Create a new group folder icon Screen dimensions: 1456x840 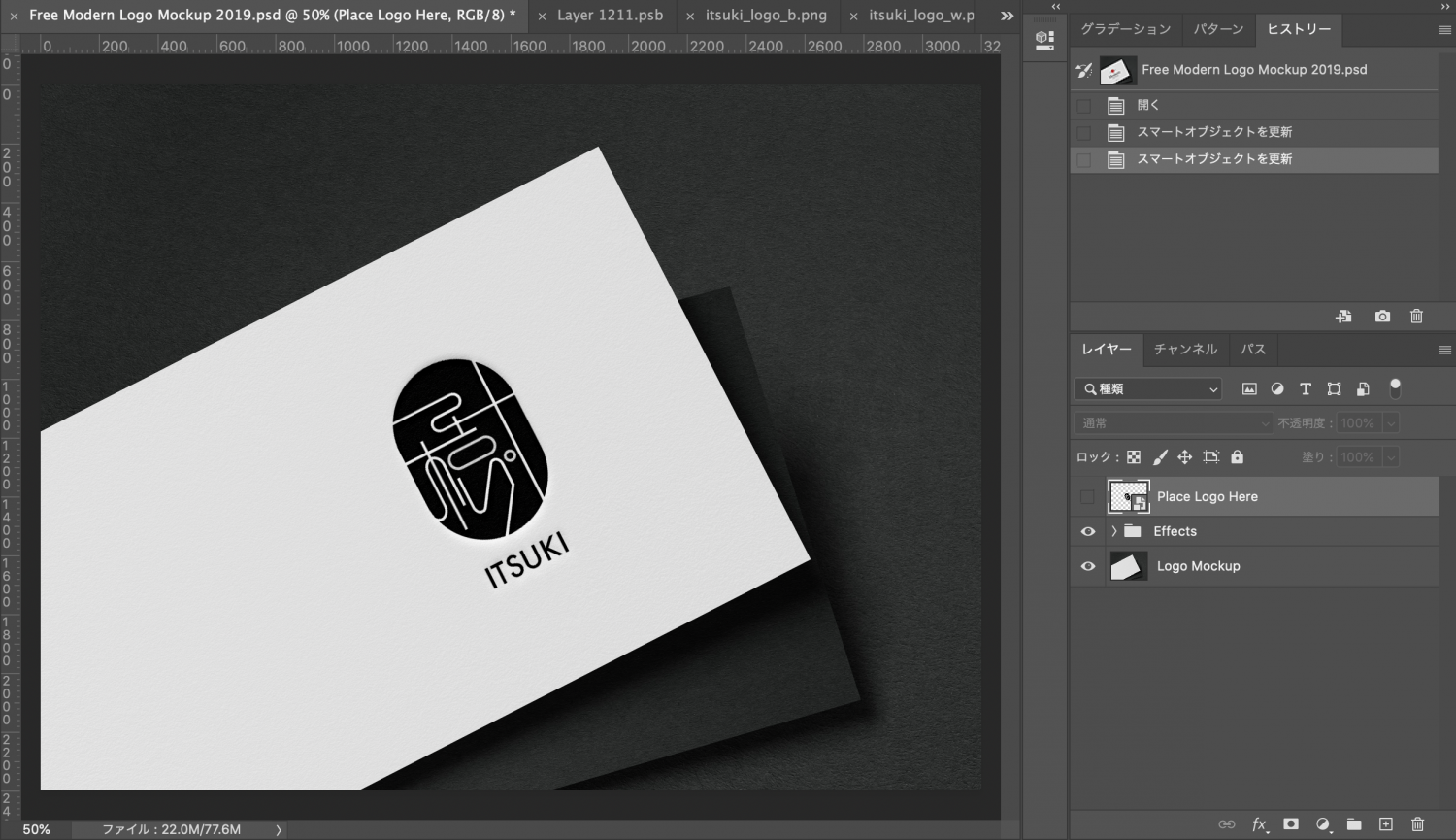[1354, 824]
